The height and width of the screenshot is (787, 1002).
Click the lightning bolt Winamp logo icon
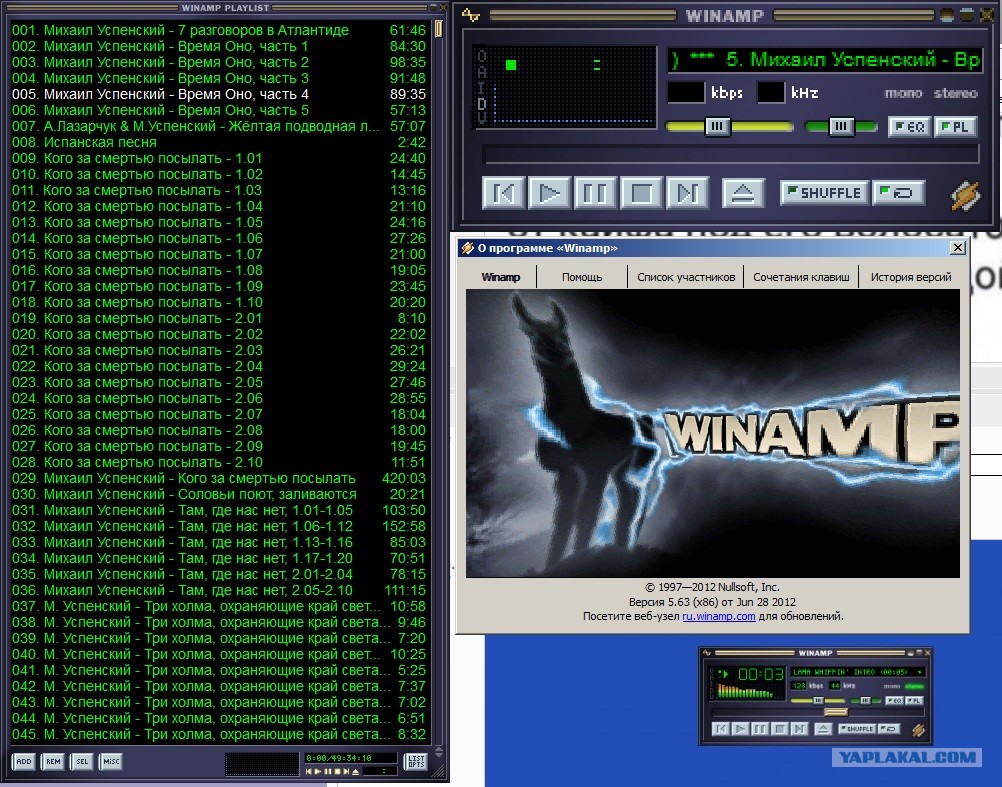pyautogui.click(x=964, y=195)
